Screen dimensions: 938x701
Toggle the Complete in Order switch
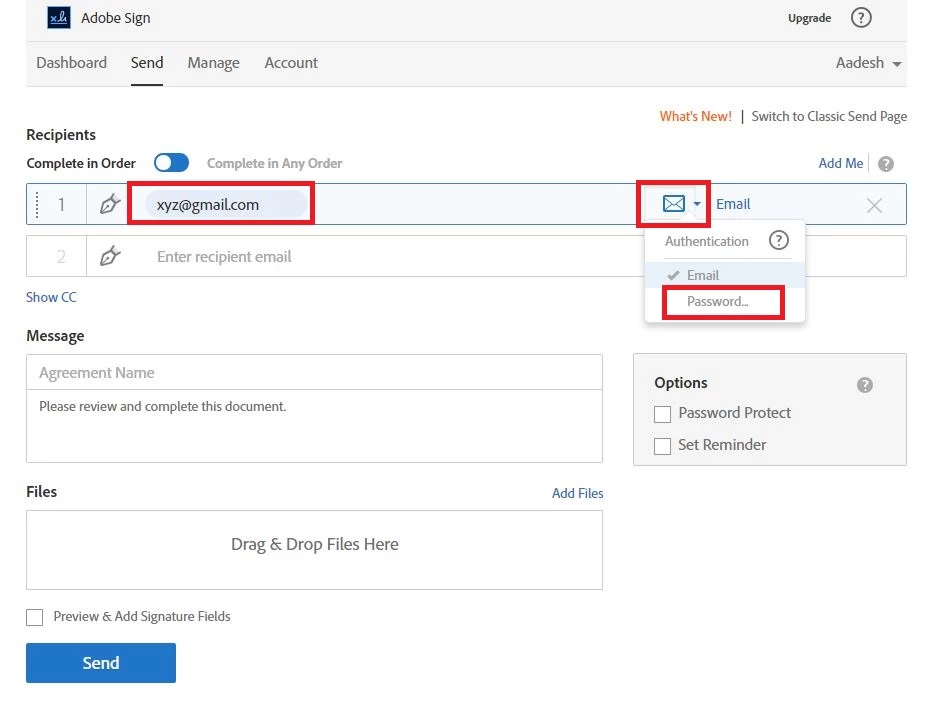[x=171, y=163]
